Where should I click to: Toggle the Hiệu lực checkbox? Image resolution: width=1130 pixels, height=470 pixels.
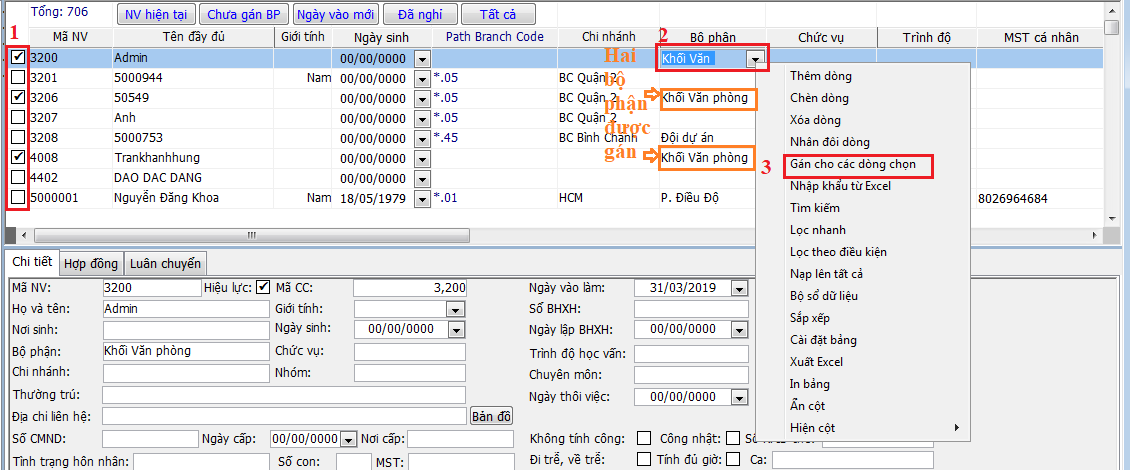pyautogui.click(x=263, y=288)
